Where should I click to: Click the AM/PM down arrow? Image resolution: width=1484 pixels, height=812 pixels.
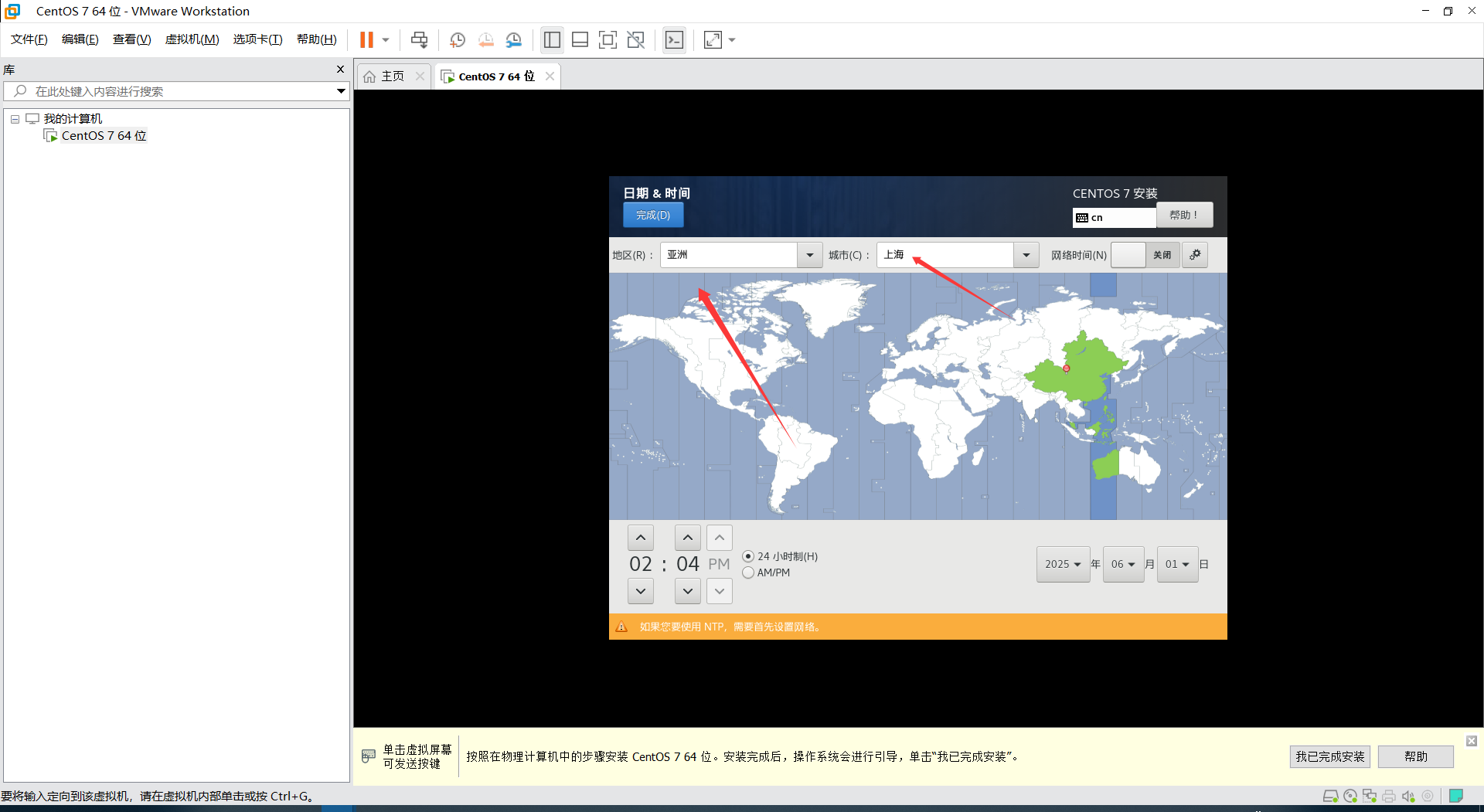[x=720, y=591]
